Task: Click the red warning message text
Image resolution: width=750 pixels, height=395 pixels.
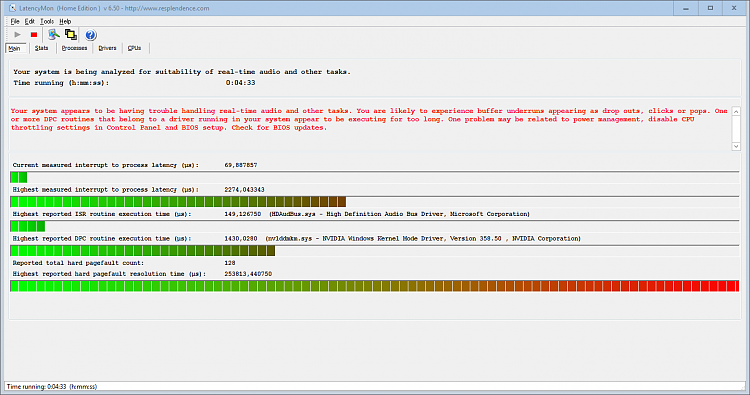Action: coord(369,119)
